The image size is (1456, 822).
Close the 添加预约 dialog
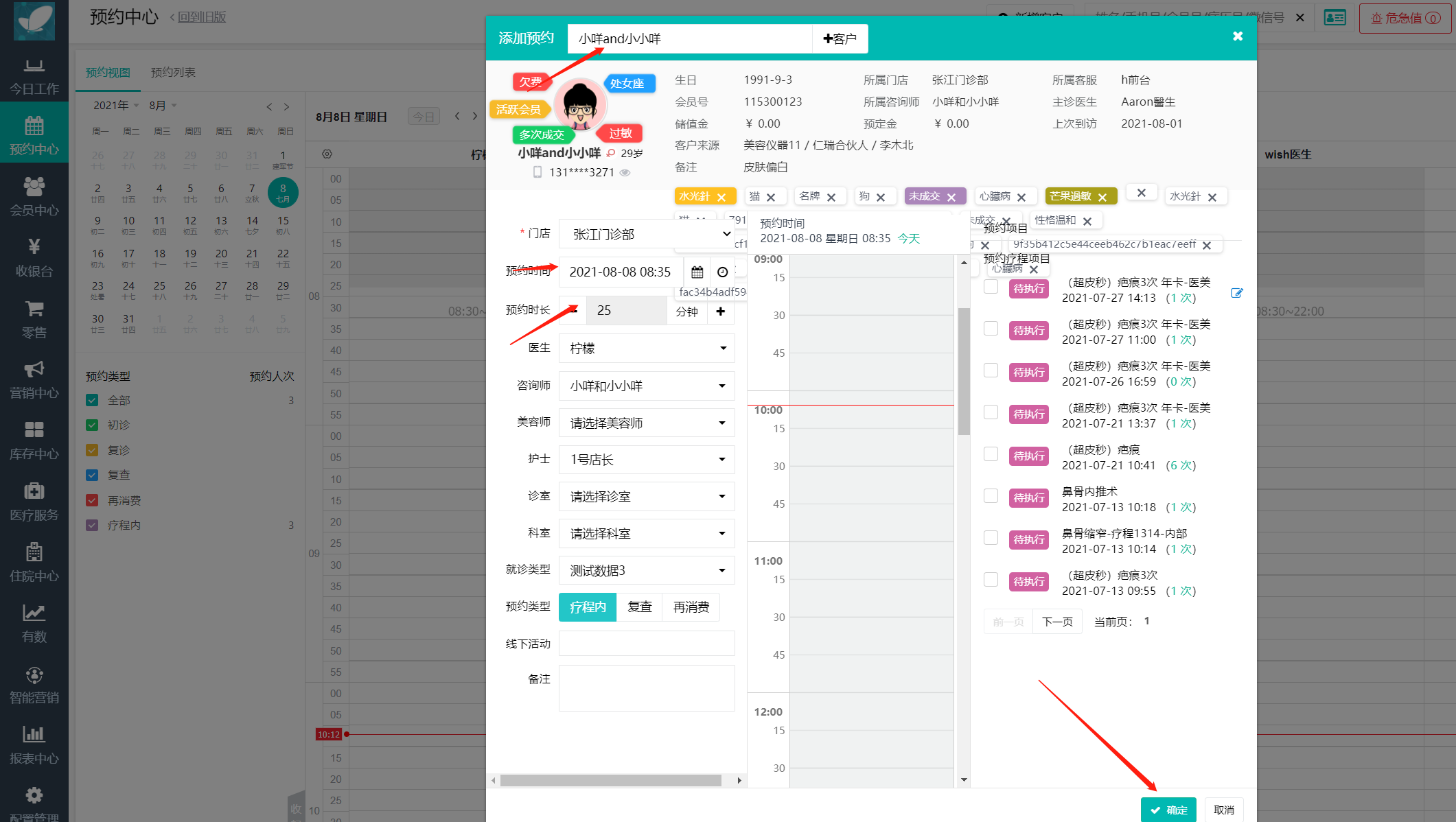tap(1237, 36)
